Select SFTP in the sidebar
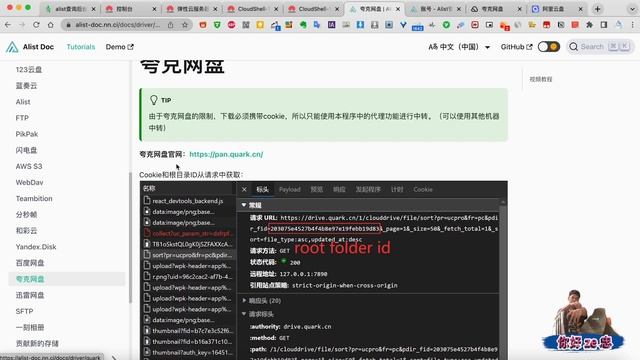This screenshot has height=360, width=640. tap(24, 311)
